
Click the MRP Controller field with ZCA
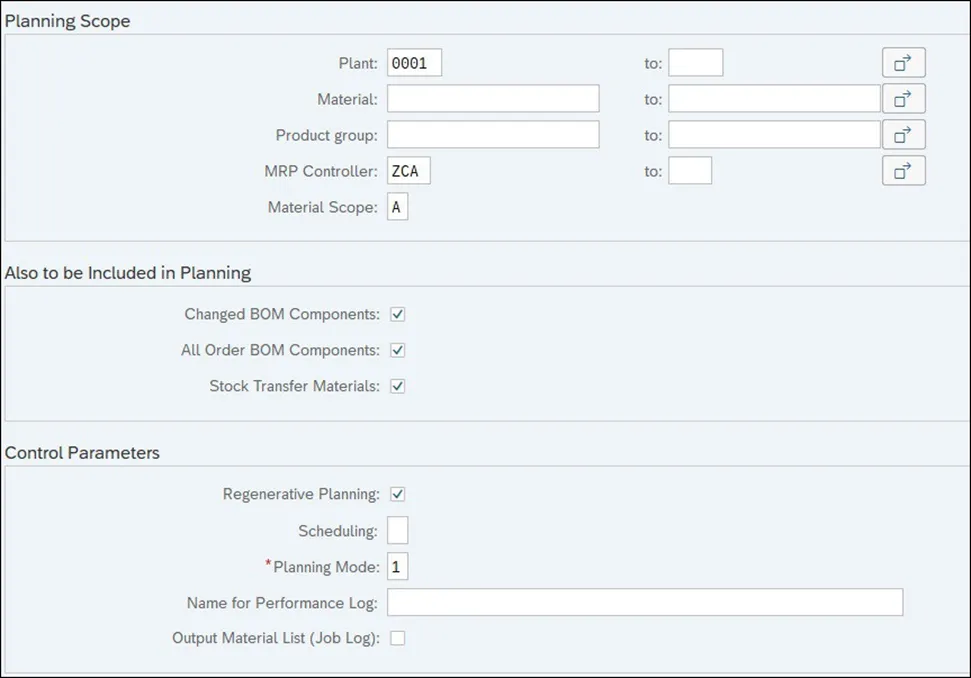click(408, 171)
